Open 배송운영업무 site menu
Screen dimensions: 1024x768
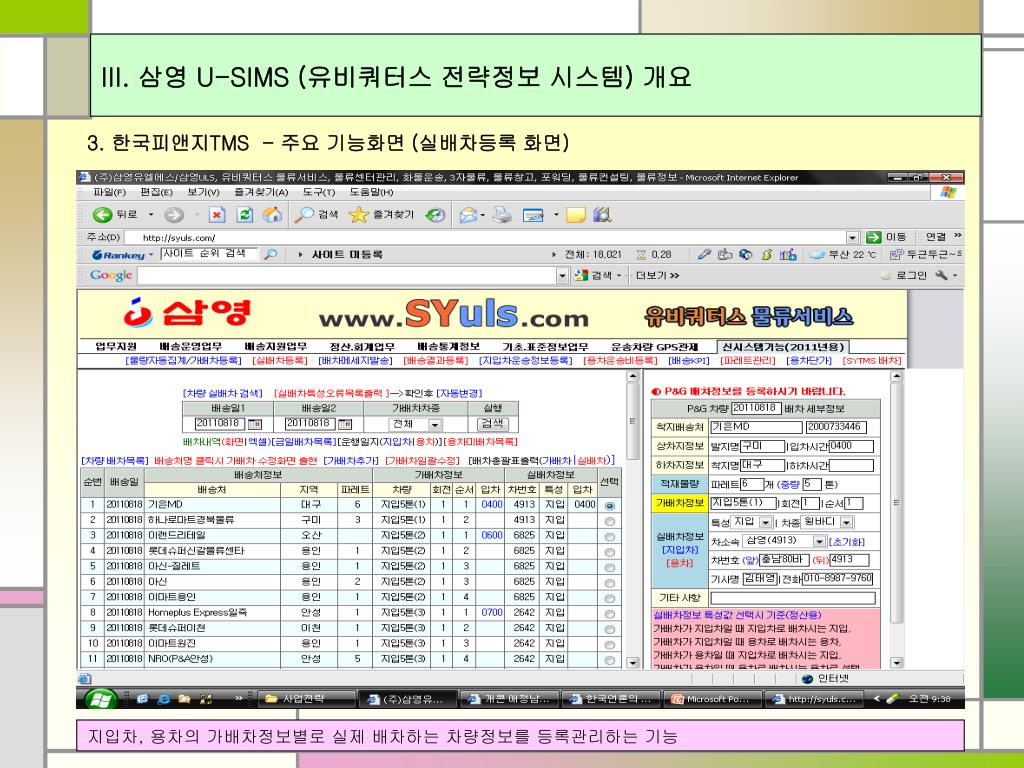(191, 347)
